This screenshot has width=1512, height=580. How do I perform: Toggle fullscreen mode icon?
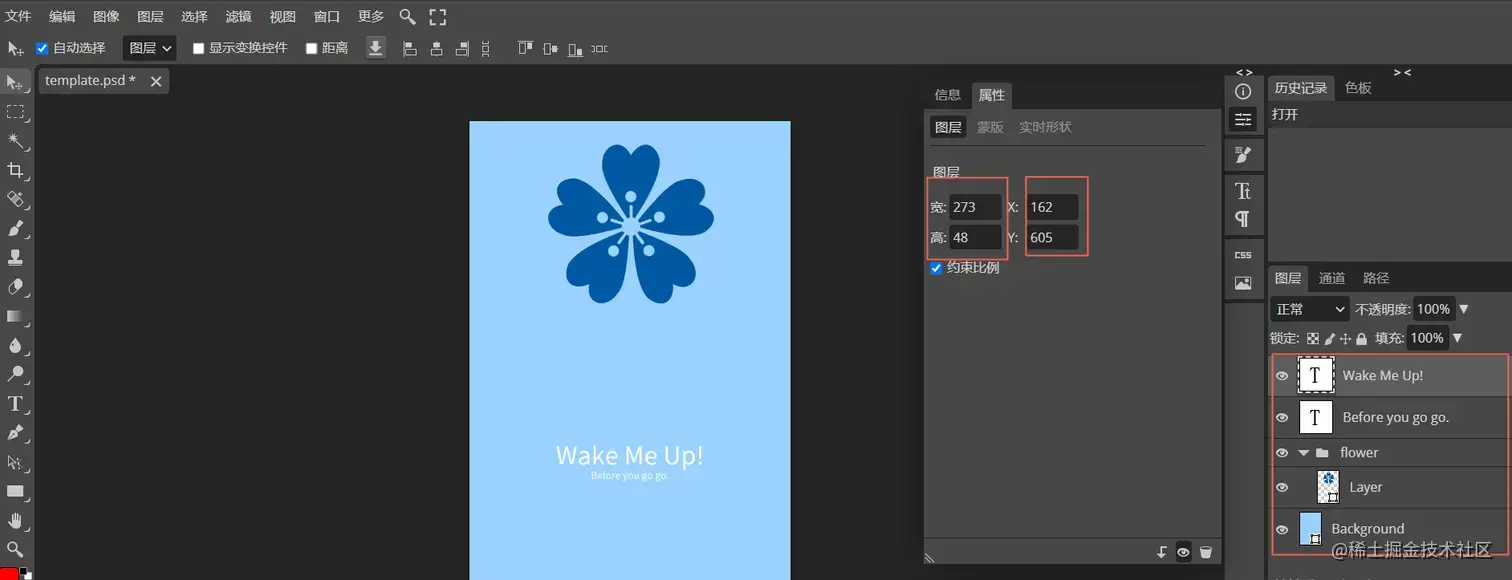click(x=438, y=16)
